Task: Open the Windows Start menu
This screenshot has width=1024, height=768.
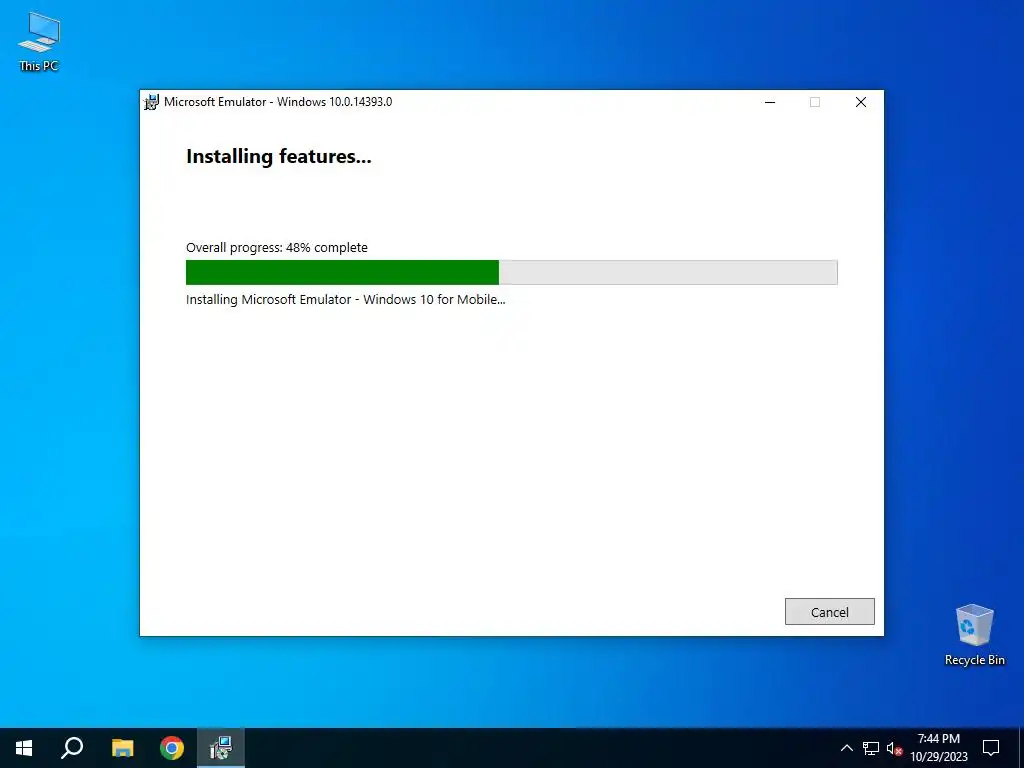Action: pyautogui.click(x=24, y=748)
